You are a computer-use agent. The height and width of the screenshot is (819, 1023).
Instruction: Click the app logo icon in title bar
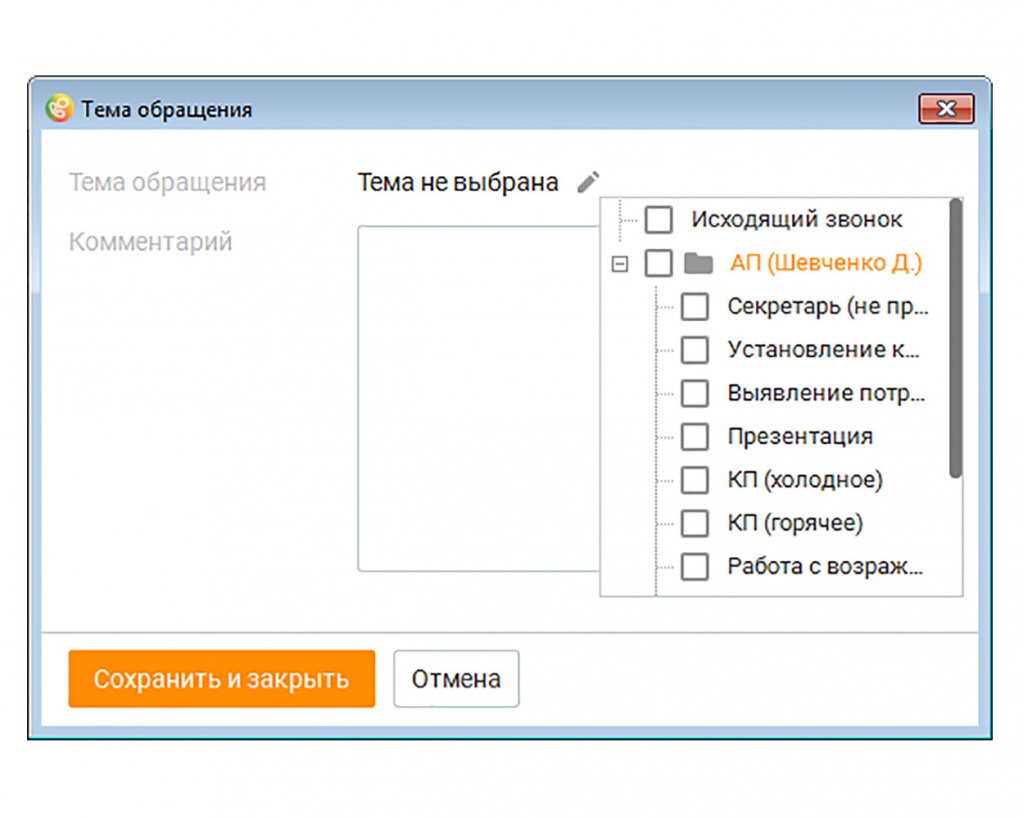click(x=60, y=109)
